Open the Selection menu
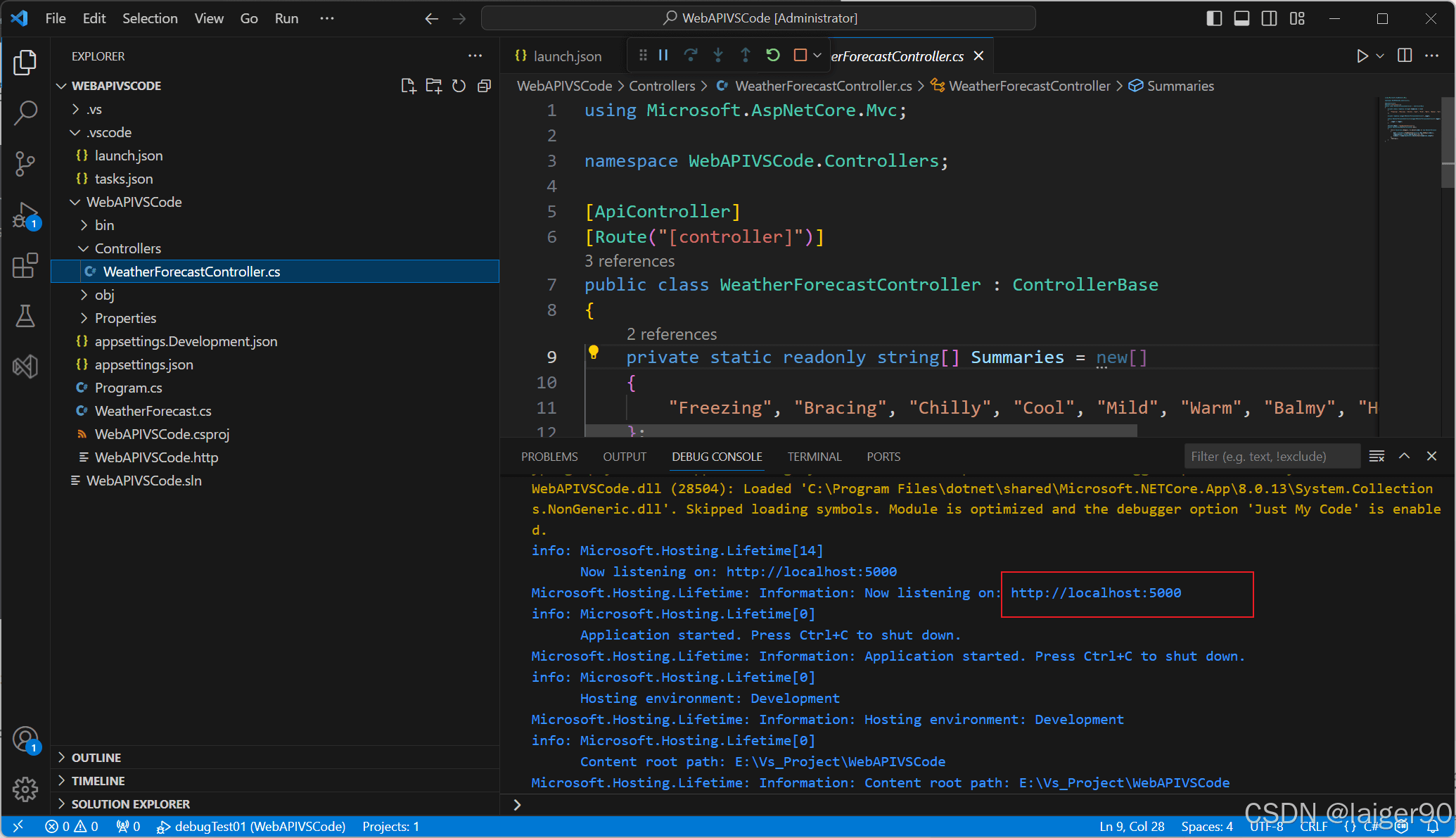Viewport: 1456px width, 838px height. [x=150, y=18]
